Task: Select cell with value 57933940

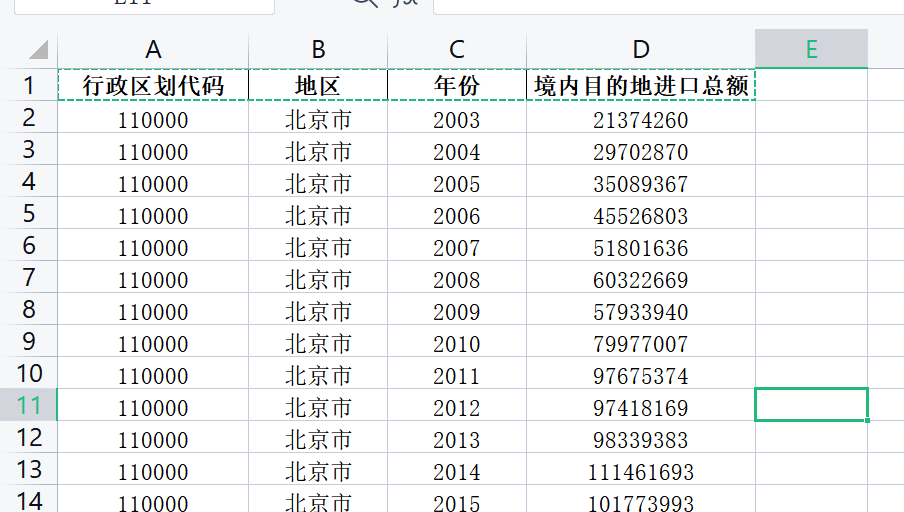Action: pos(641,309)
